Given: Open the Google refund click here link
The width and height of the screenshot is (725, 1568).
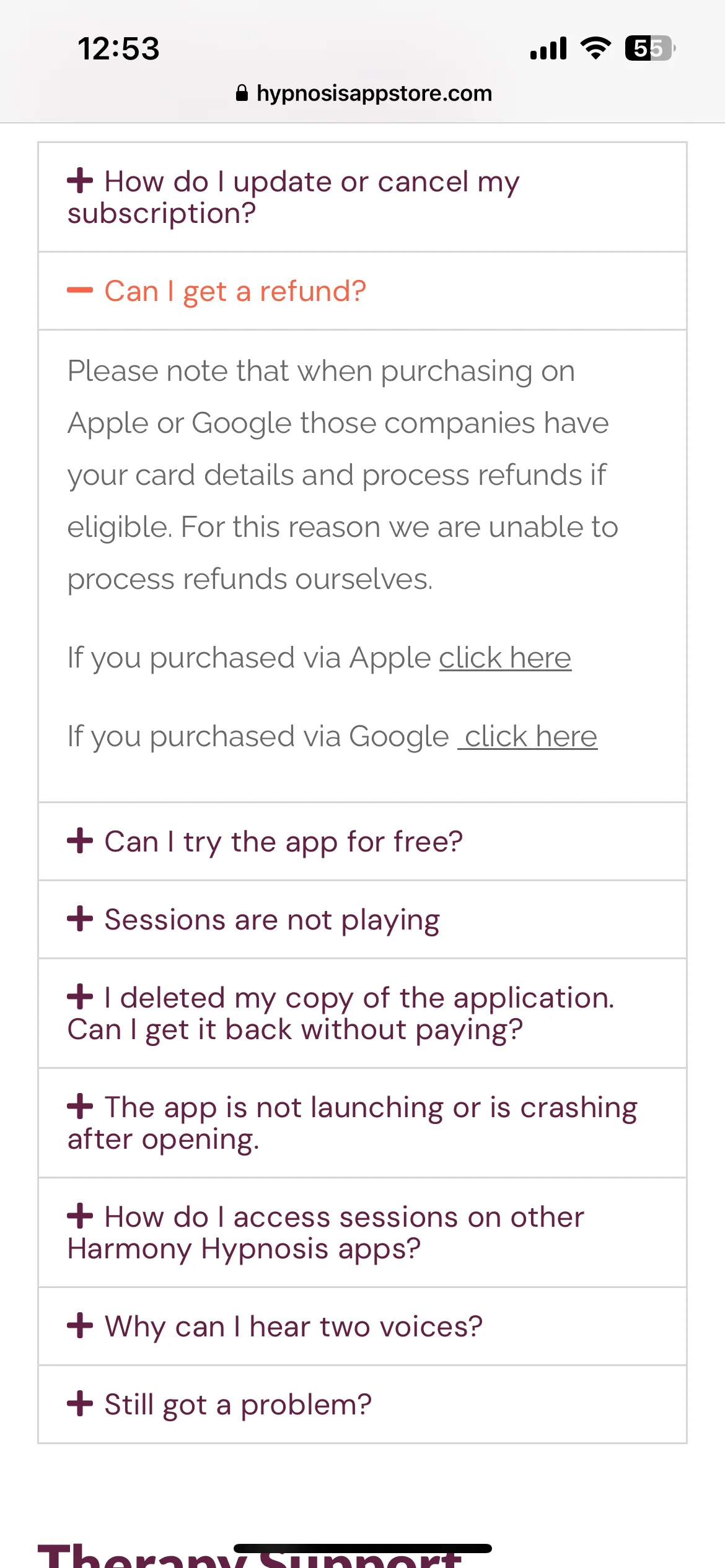Looking at the screenshot, I should (x=528, y=736).
